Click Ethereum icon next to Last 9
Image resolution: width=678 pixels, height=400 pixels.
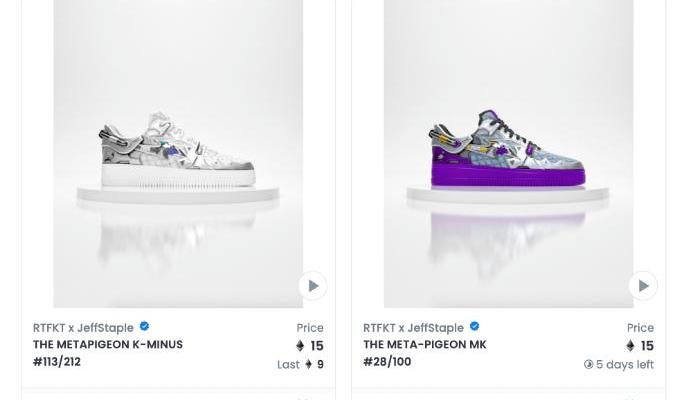[x=308, y=365]
